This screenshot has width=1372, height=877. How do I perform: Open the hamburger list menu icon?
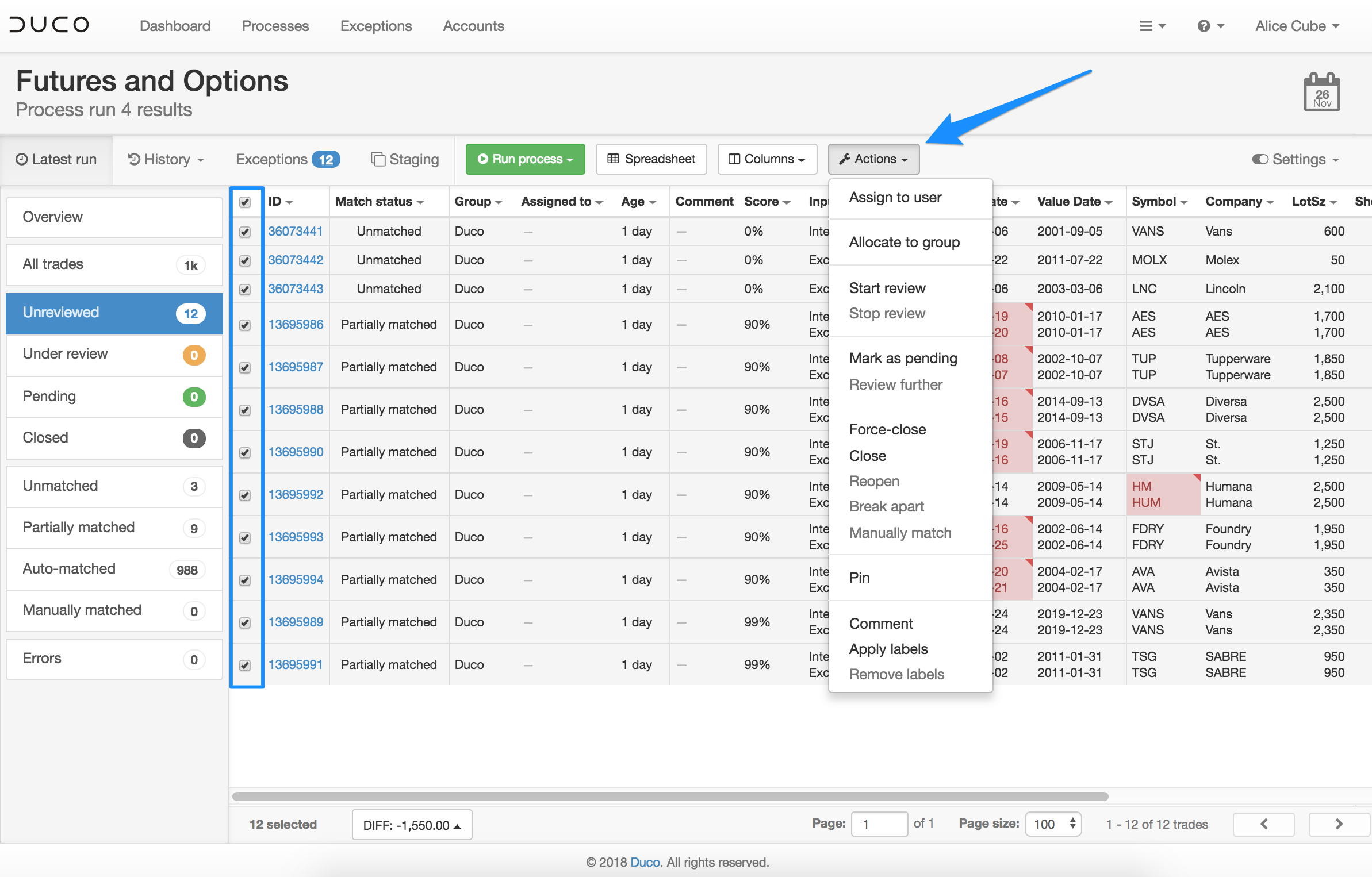point(1151,26)
